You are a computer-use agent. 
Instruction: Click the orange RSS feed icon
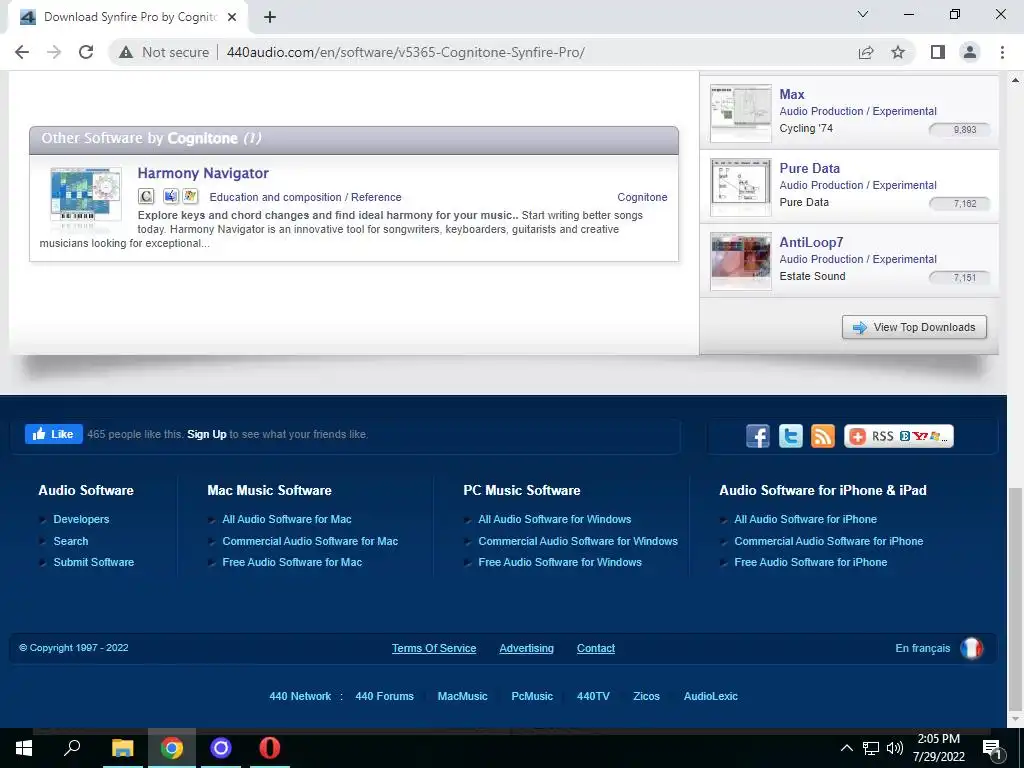(823, 436)
